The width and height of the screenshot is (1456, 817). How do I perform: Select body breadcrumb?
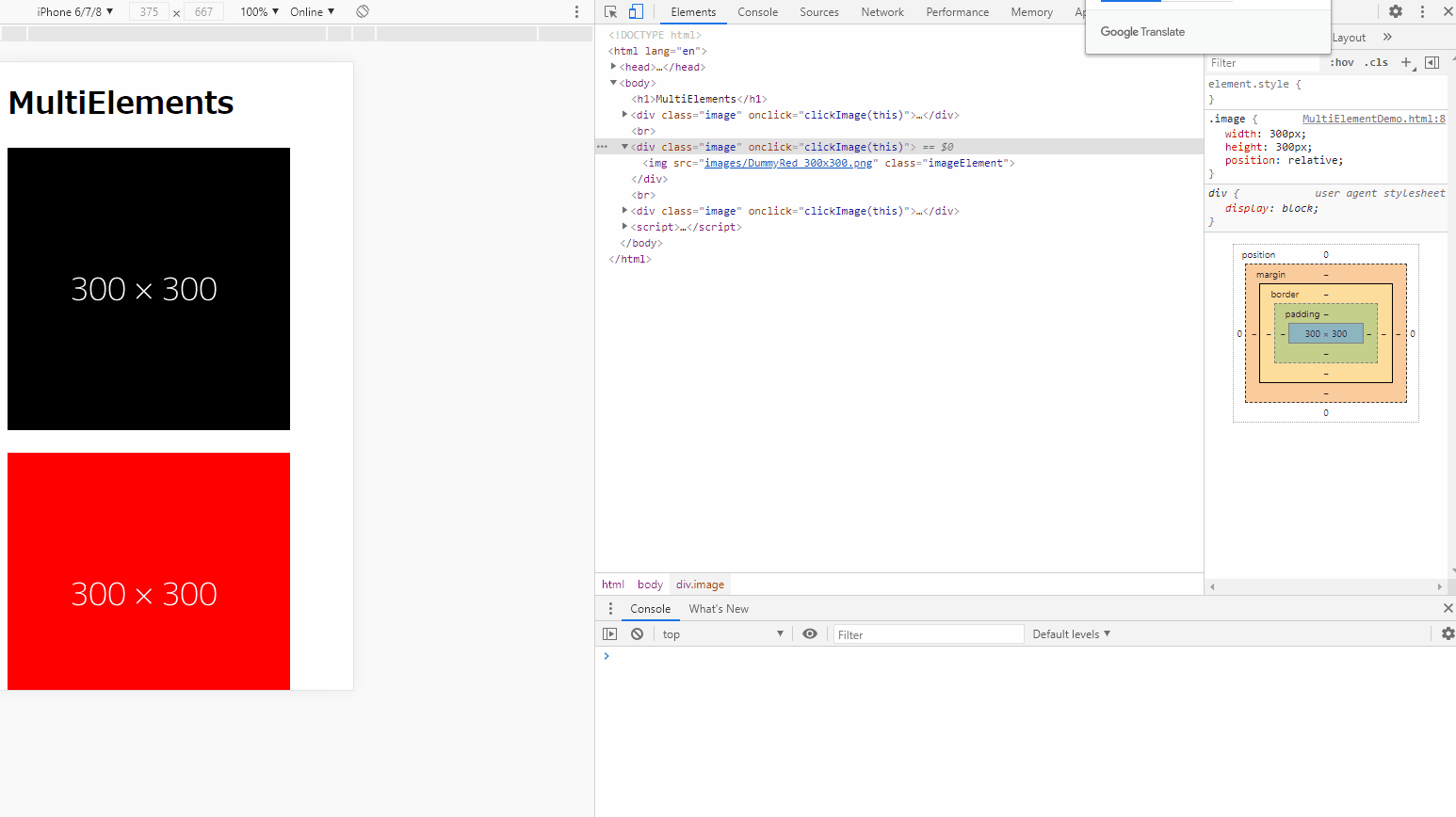(x=650, y=584)
